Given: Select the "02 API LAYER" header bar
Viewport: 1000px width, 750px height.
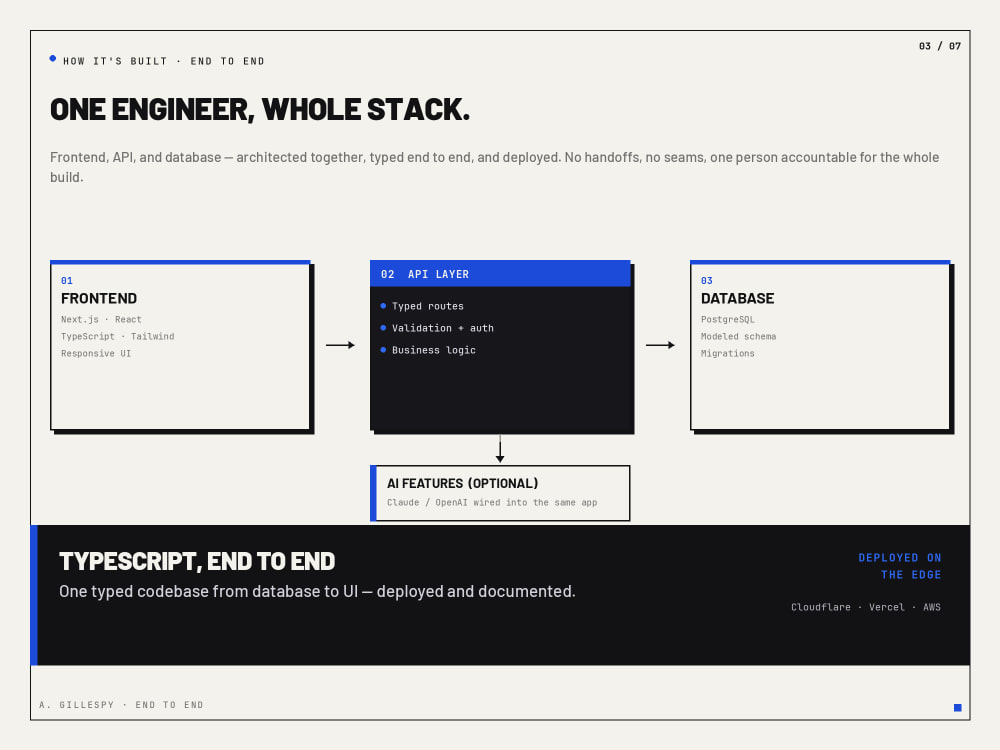Looking at the screenshot, I should (500, 274).
